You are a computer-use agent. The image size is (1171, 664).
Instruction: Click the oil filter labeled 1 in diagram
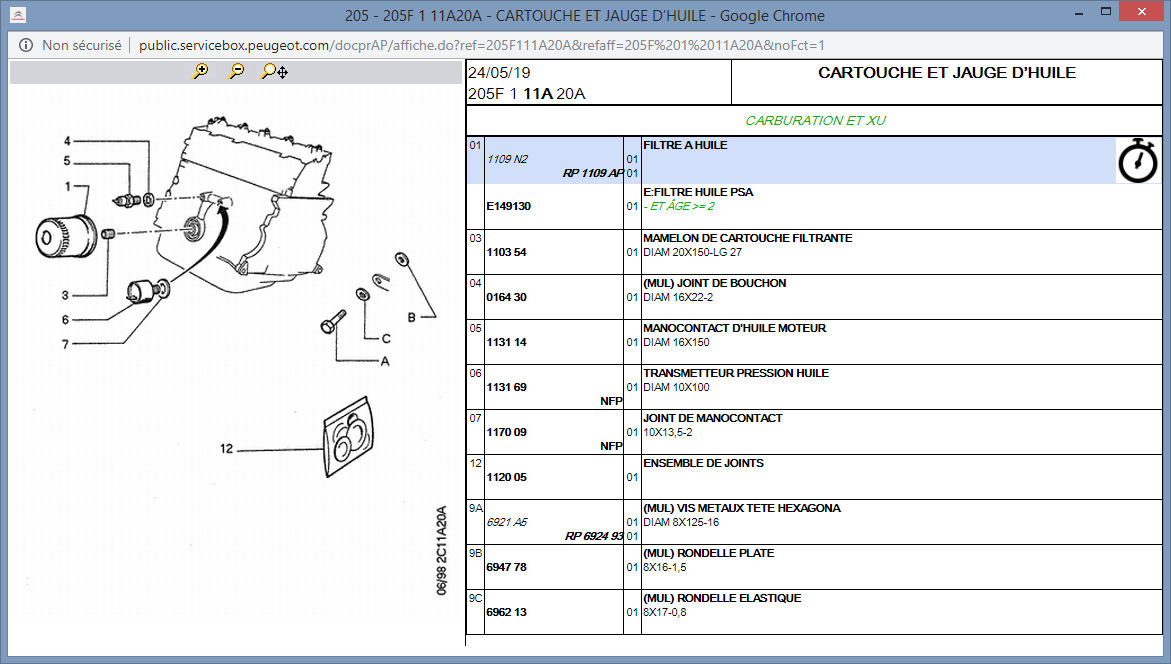(x=61, y=234)
